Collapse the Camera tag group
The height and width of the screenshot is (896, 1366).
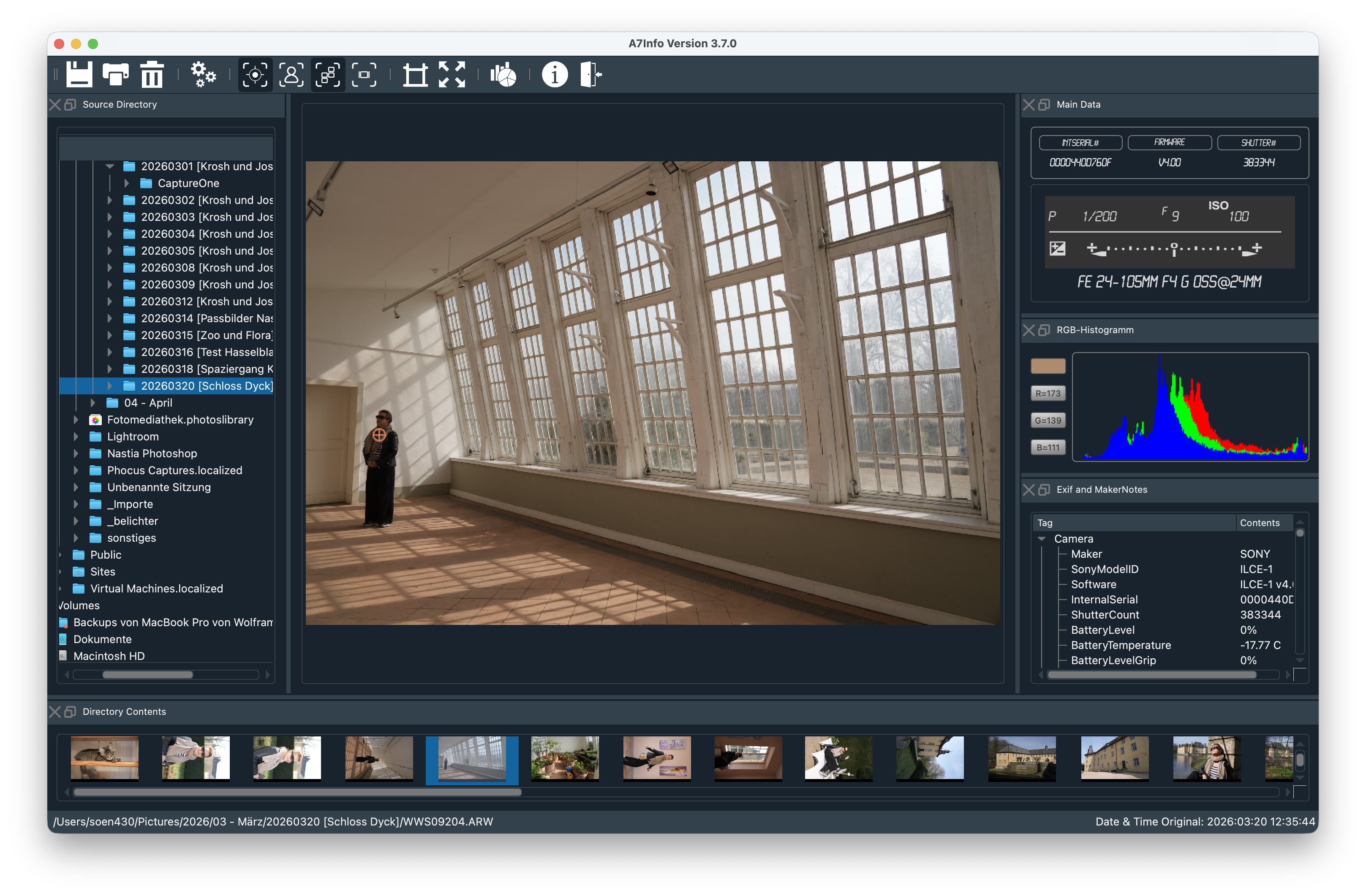click(1041, 539)
